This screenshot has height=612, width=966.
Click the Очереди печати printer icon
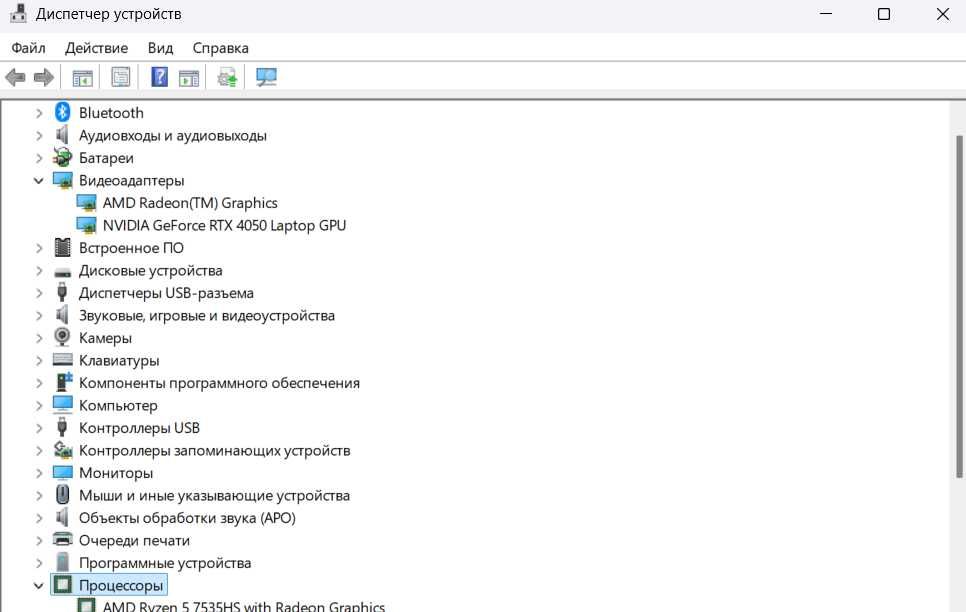tap(62, 539)
